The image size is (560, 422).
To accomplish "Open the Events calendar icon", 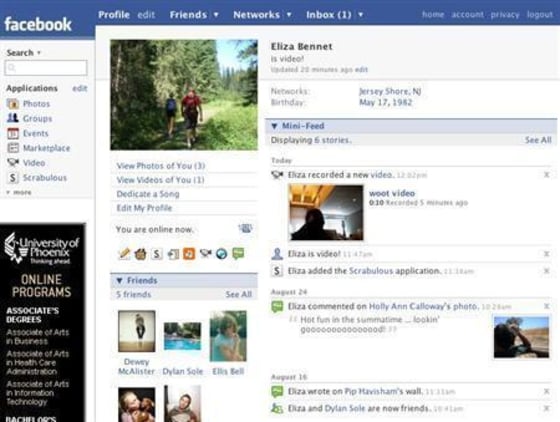I will (13, 133).
